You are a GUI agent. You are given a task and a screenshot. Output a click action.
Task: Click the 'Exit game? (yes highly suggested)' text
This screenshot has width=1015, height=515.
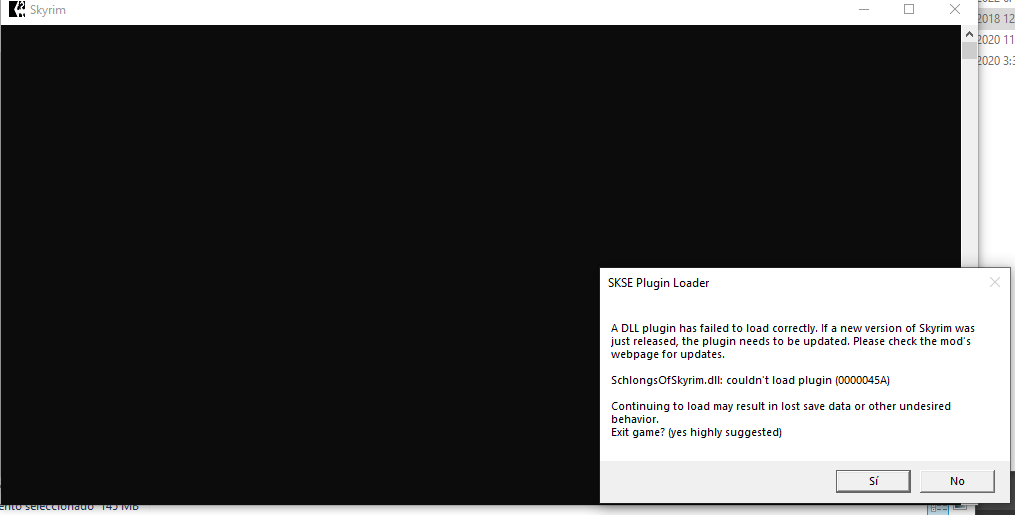coord(697,432)
